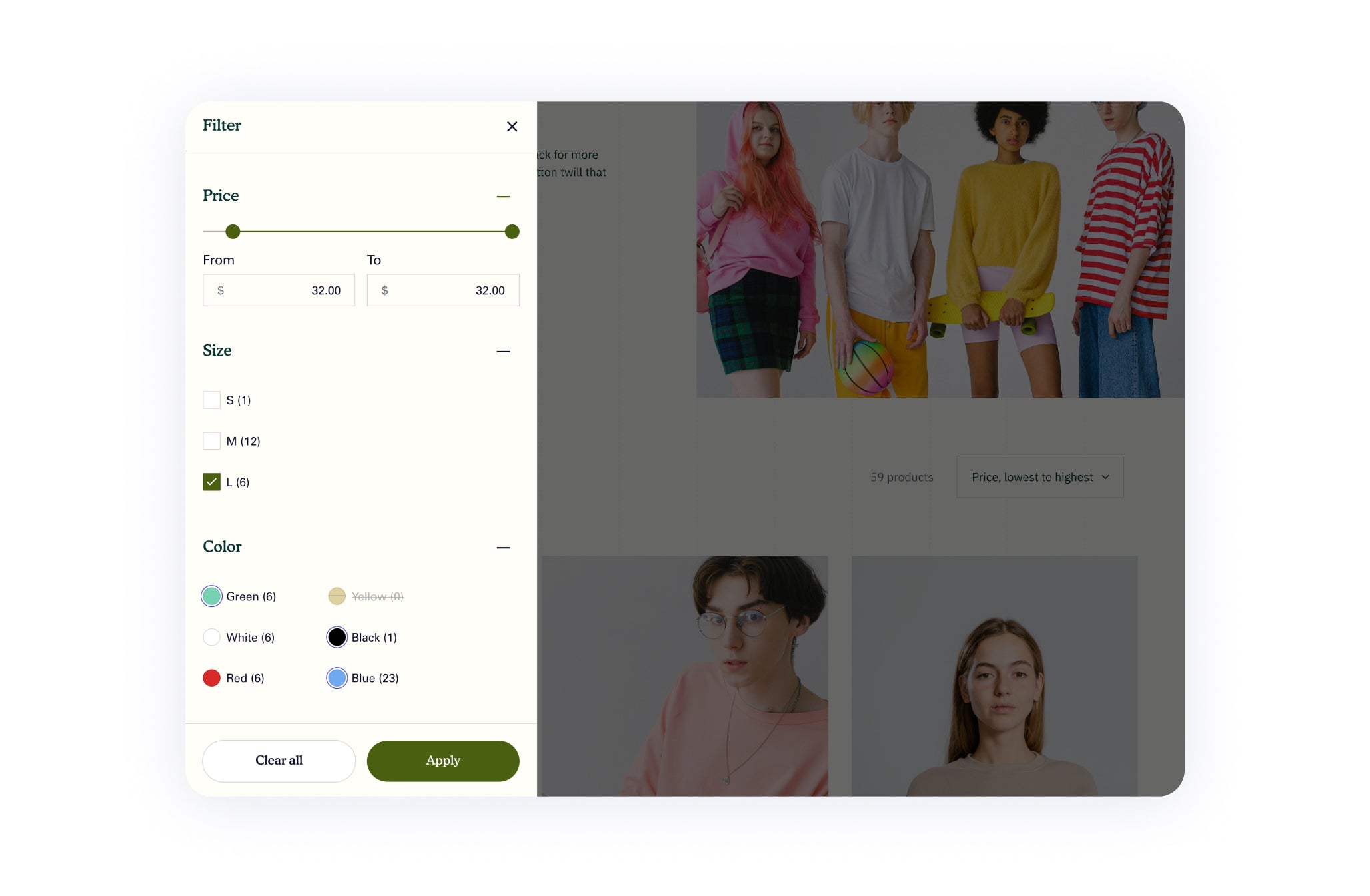The image size is (1370, 896).
Task: Click the right price slider handle
Action: [512, 232]
